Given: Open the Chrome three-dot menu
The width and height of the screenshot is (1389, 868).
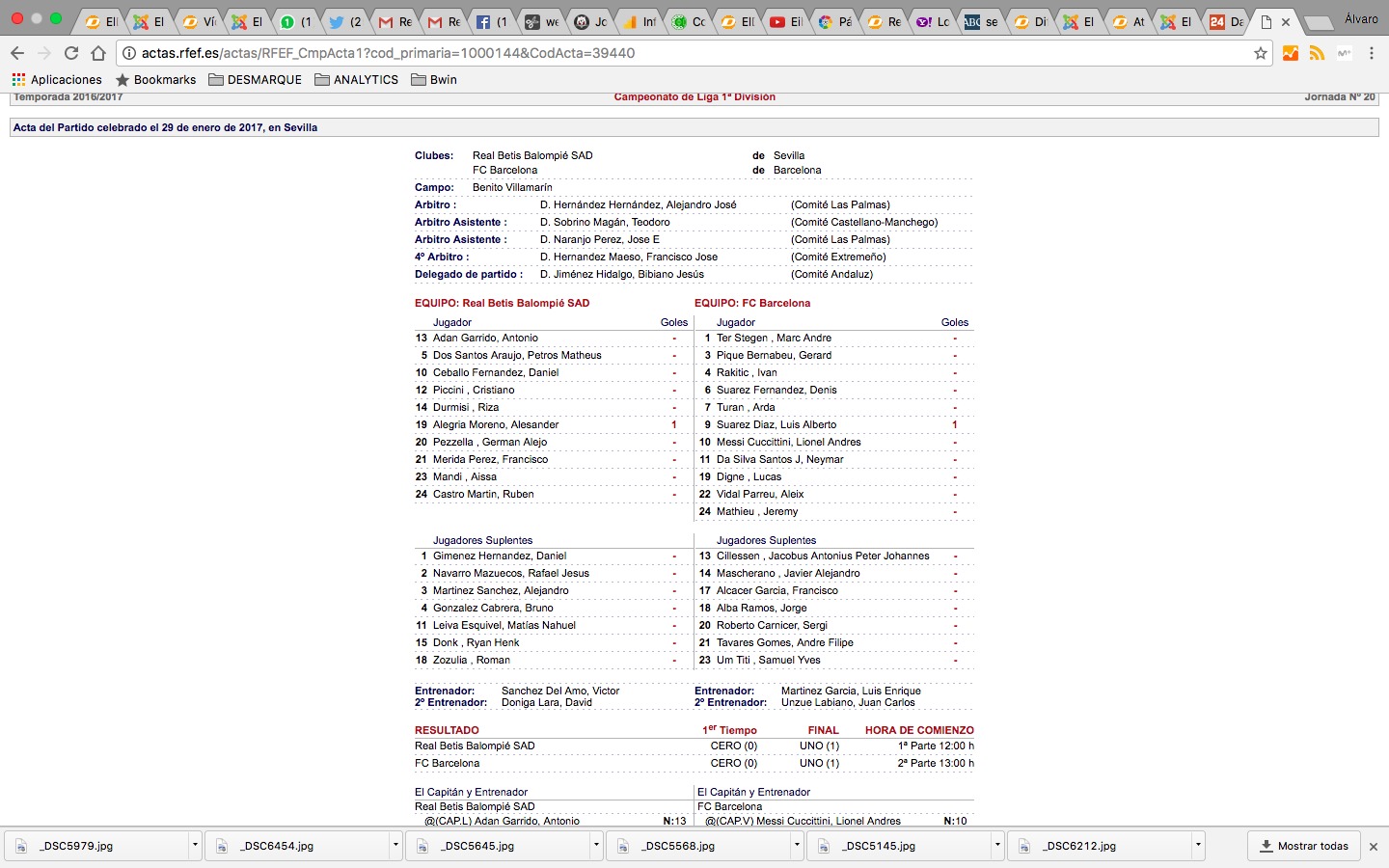Looking at the screenshot, I should point(1372,53).
